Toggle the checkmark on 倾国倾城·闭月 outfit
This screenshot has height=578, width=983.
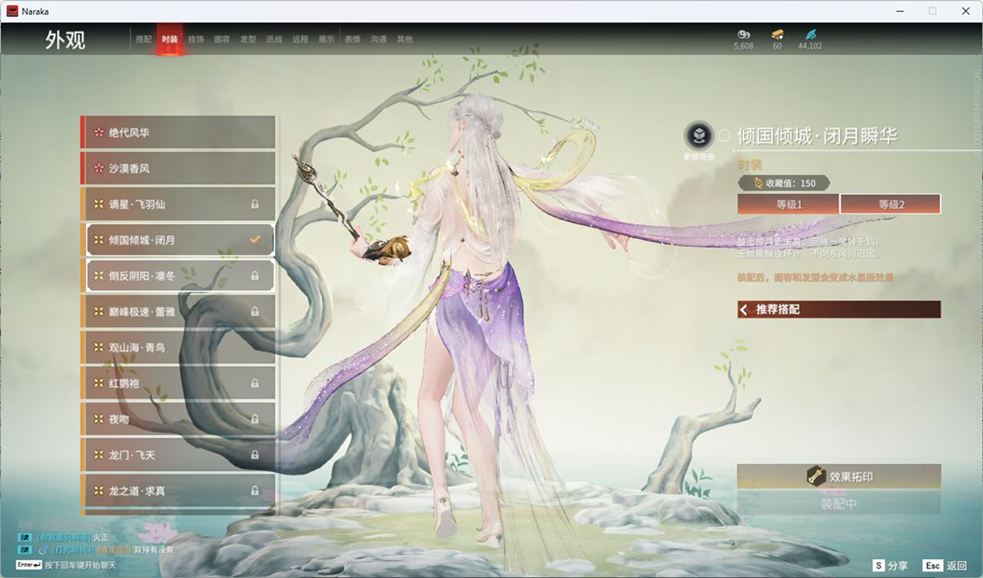point(255,240)
